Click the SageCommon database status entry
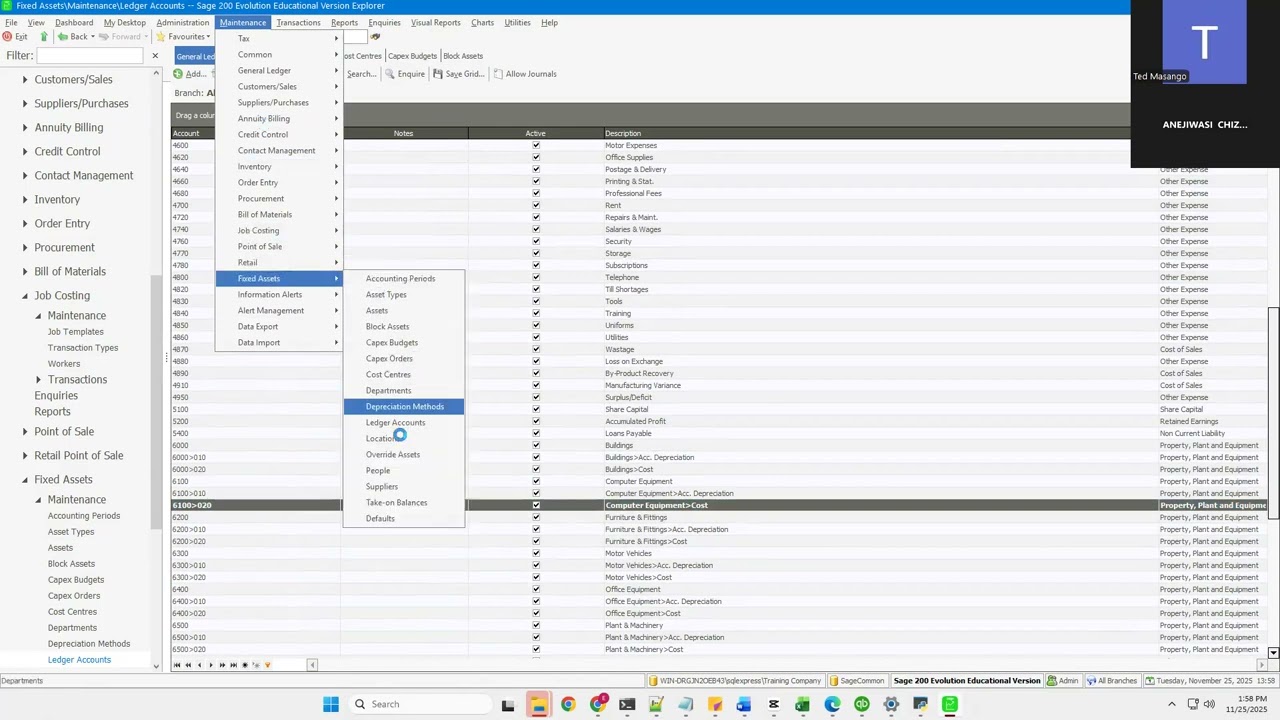This screenshot has height=720, width=1280. (x=856, y=681)
